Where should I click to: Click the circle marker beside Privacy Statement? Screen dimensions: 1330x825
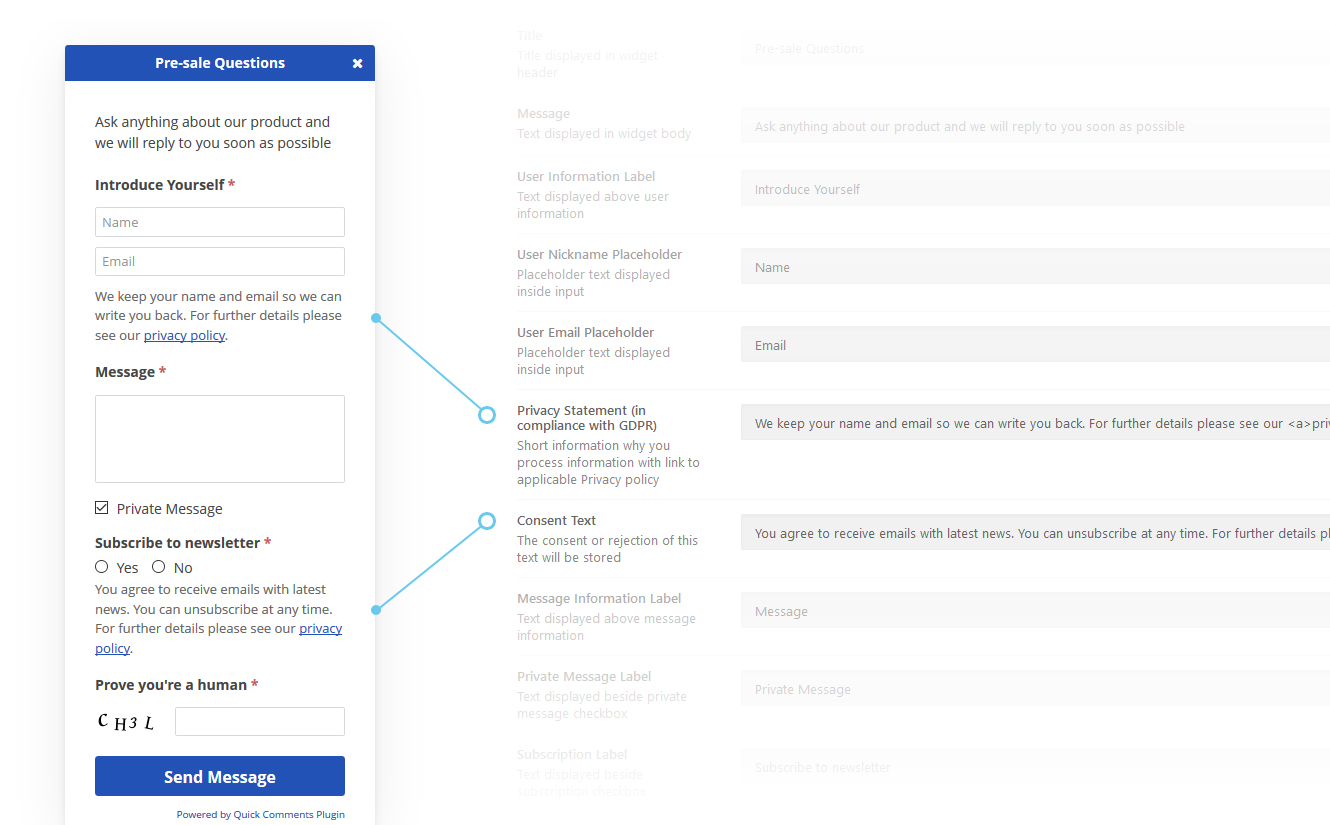[x=487, y=415]
